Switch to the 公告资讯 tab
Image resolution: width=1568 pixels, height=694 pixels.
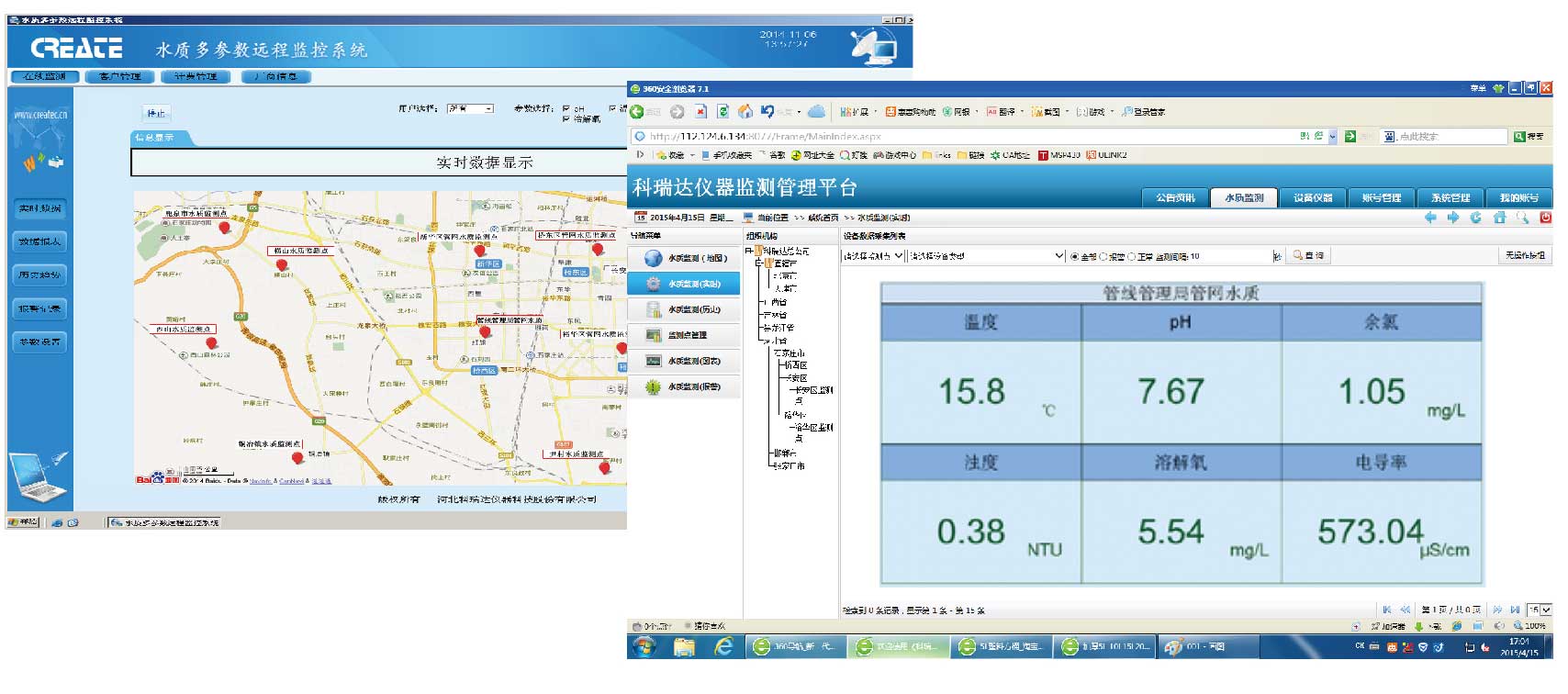pos(1175,197)
